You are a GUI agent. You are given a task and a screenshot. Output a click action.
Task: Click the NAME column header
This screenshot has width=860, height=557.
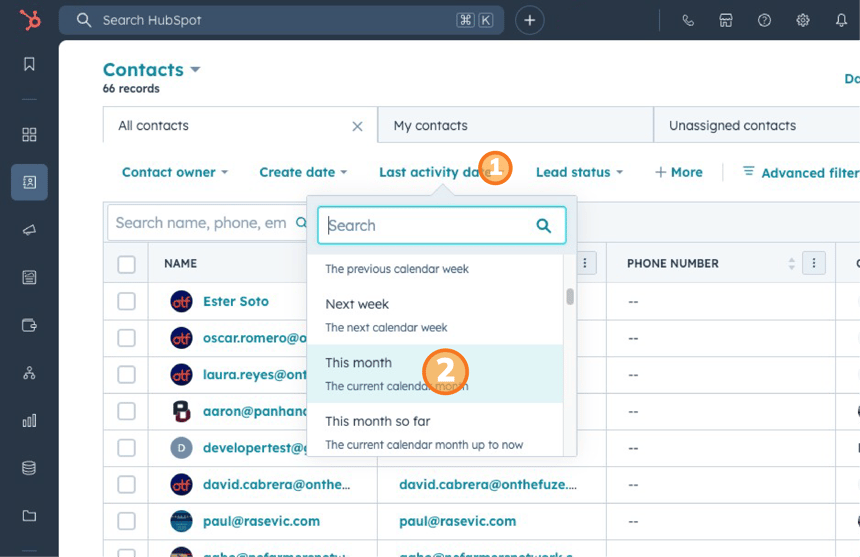point(180,263)
